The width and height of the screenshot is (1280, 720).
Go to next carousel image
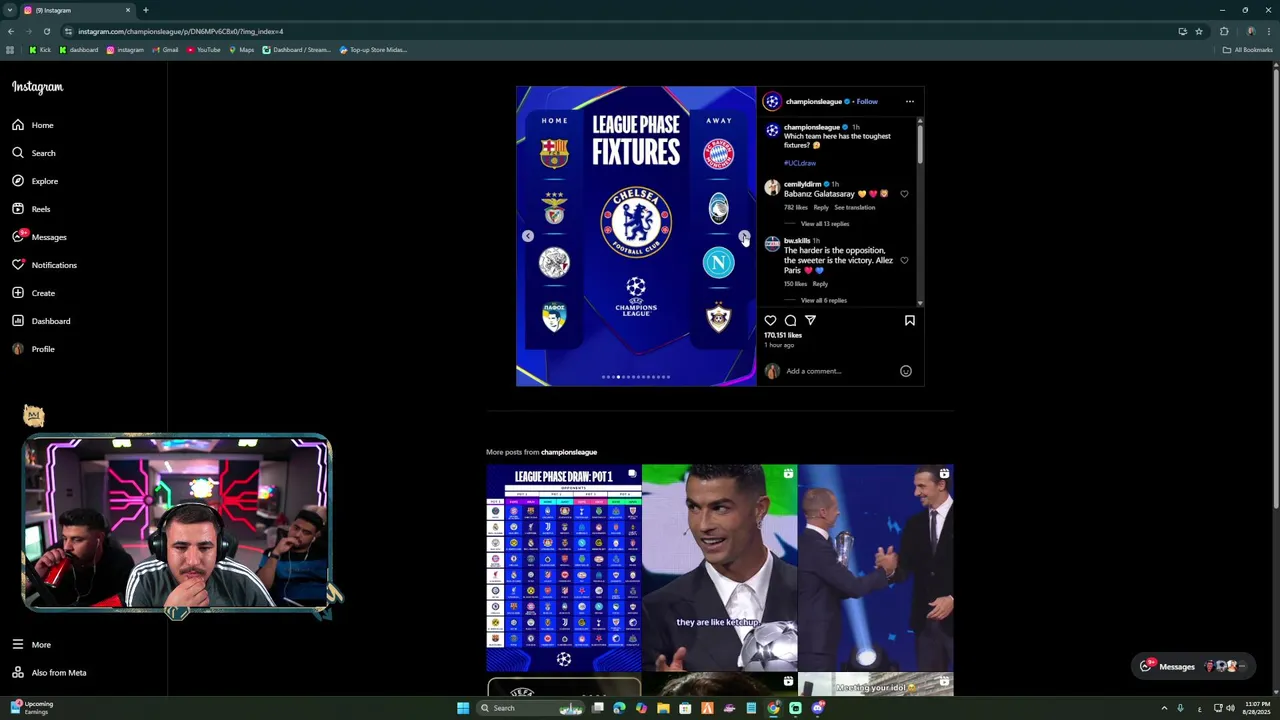click(744, 236)
